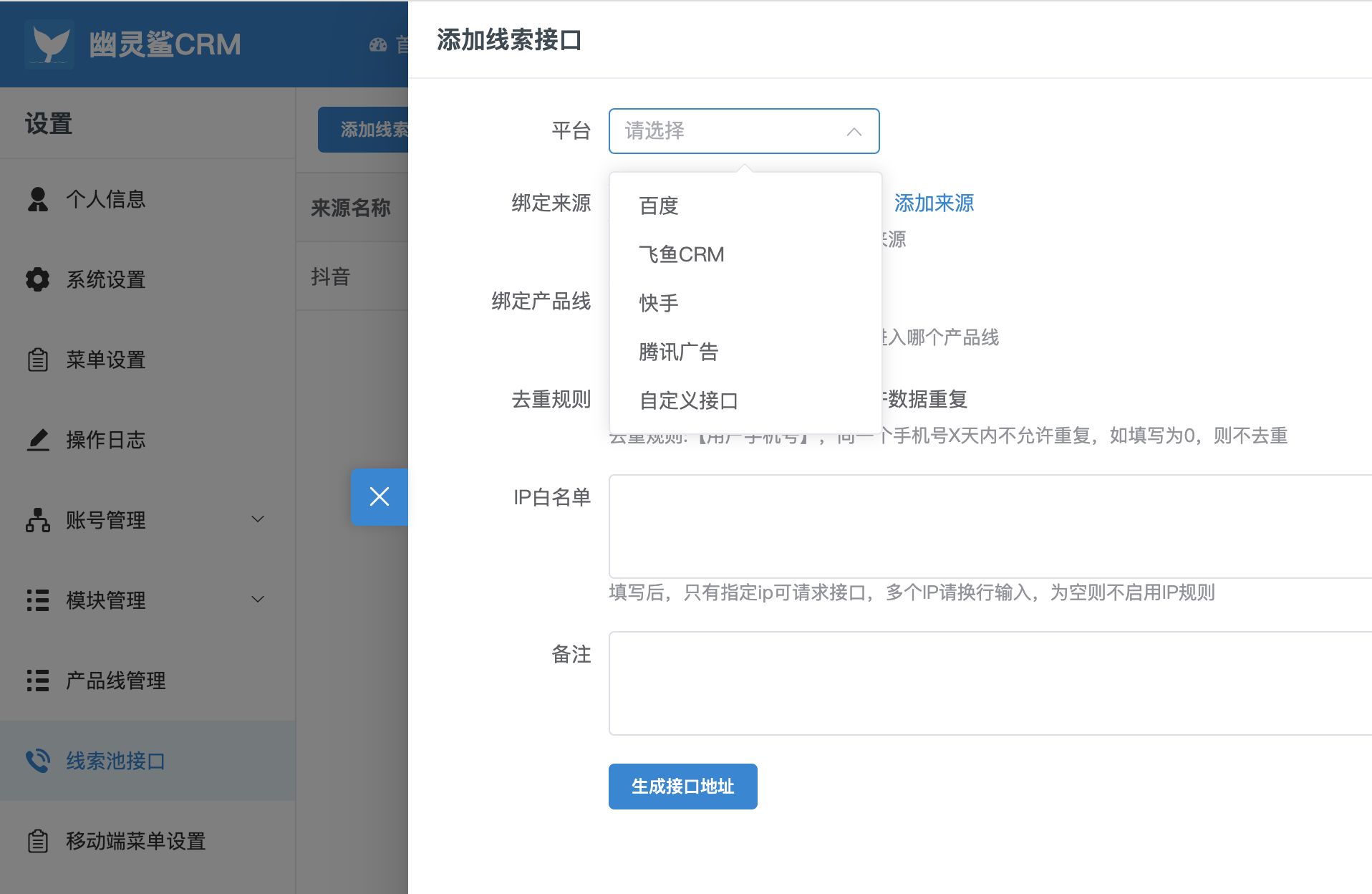Click the 来源名称 column header
Viewport: 1372px width, 894px height.
click(350, 208)
